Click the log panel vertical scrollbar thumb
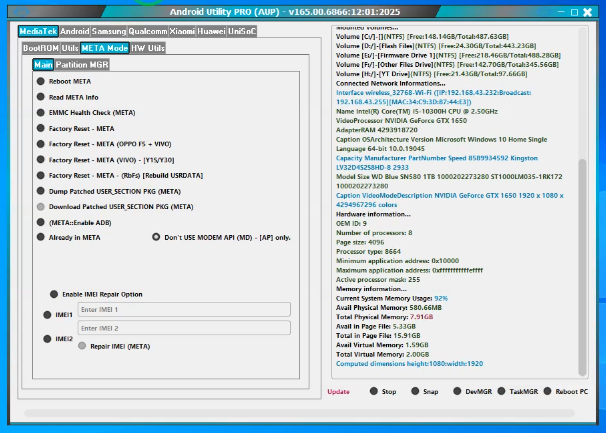This screenshot has height=433, width=606. point(582,267)
